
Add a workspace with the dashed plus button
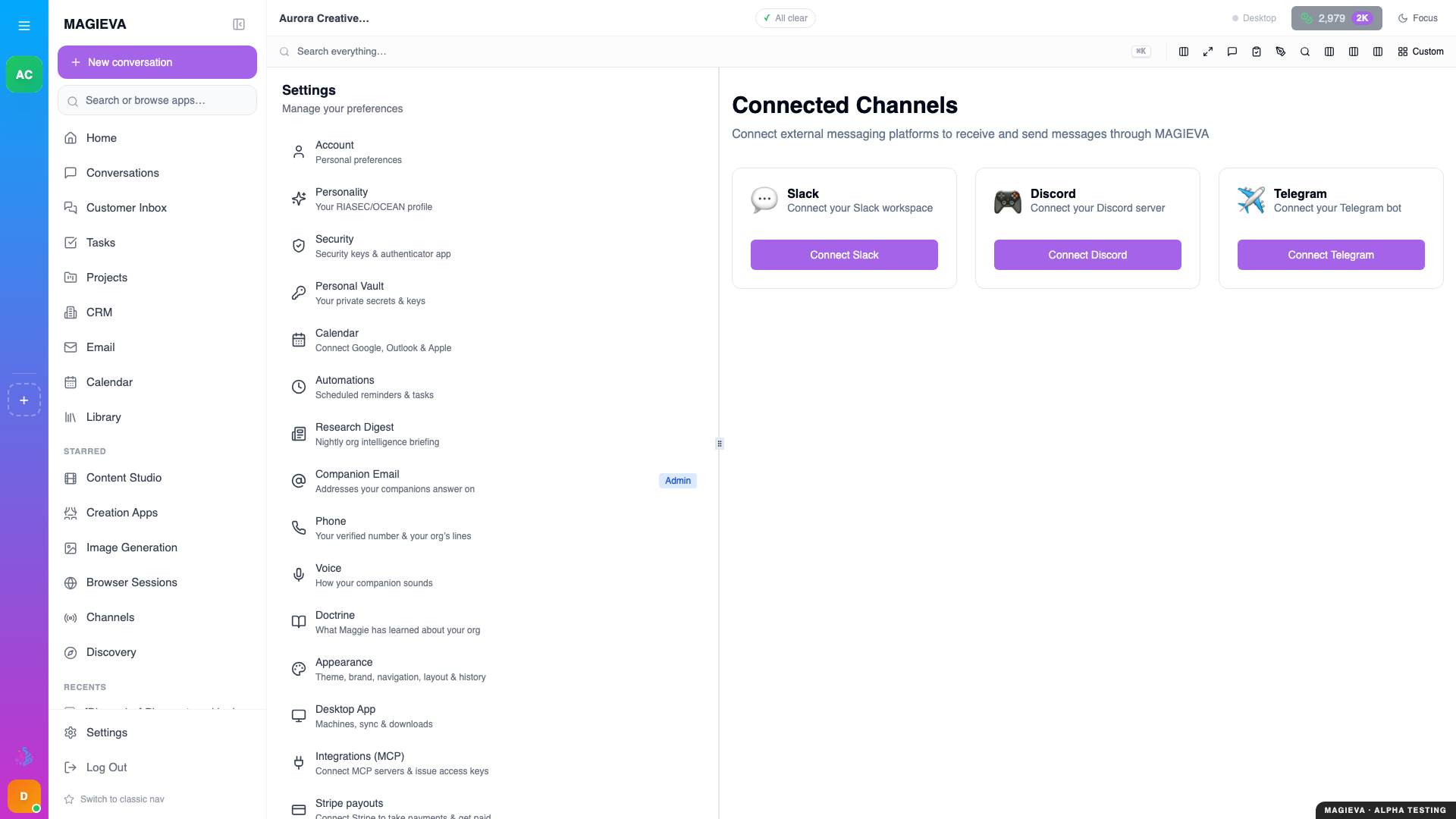click(24, 400)
